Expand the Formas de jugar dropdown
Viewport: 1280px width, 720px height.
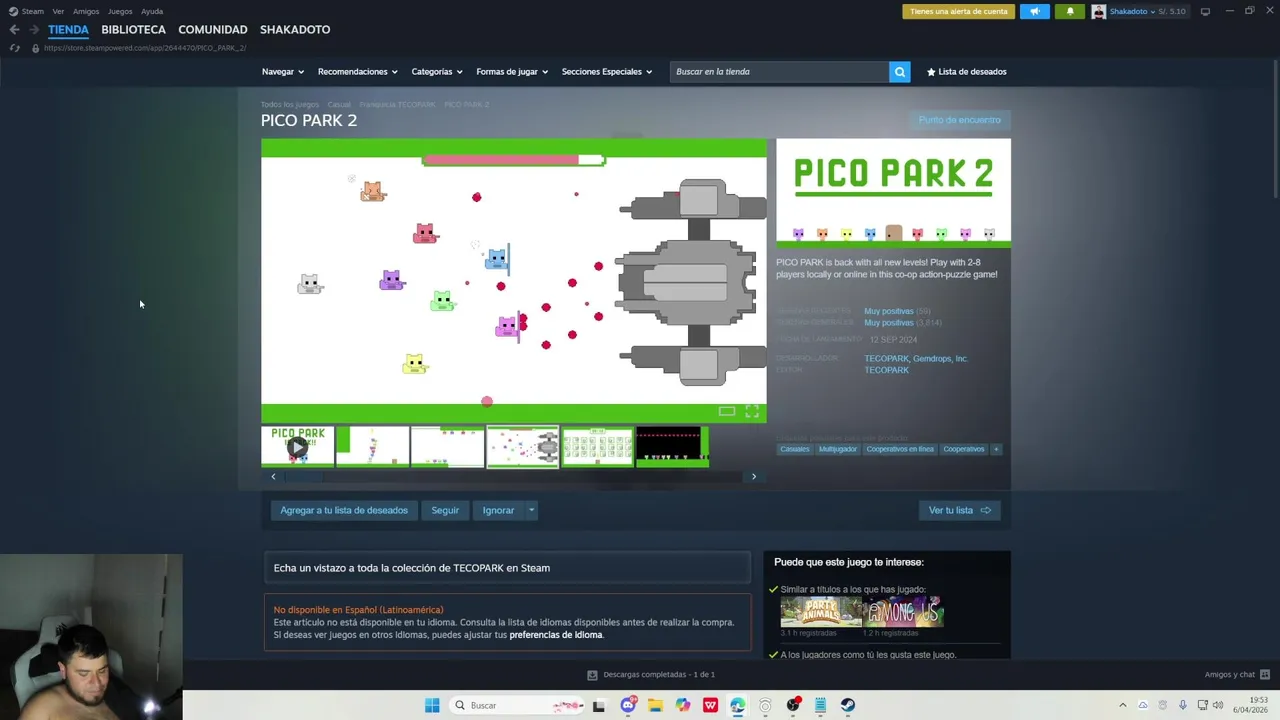pos(512,72)
